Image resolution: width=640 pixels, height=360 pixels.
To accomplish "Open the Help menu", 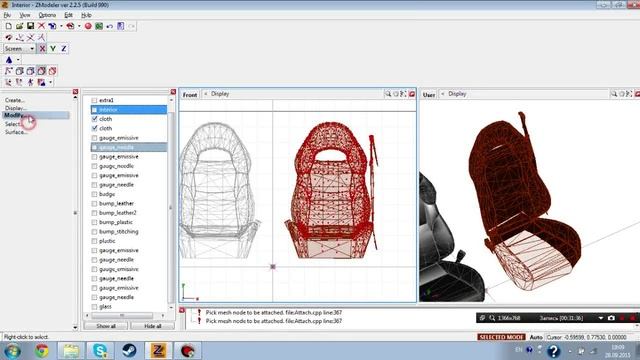I will (86, 15).
